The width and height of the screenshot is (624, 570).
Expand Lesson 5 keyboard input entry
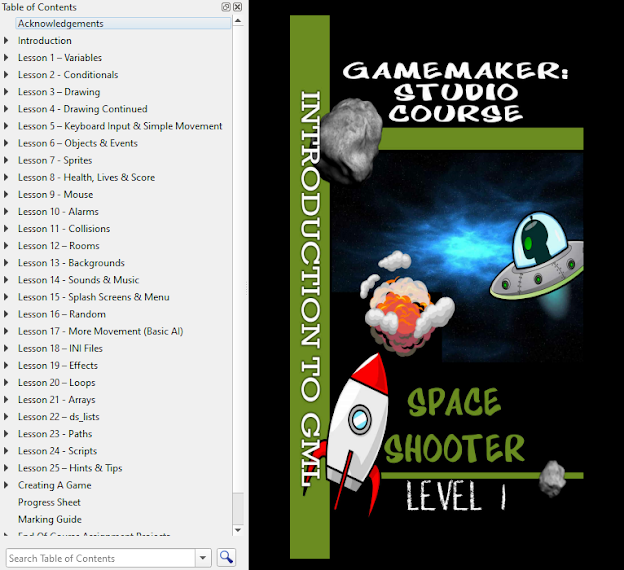tap(6, 126)
